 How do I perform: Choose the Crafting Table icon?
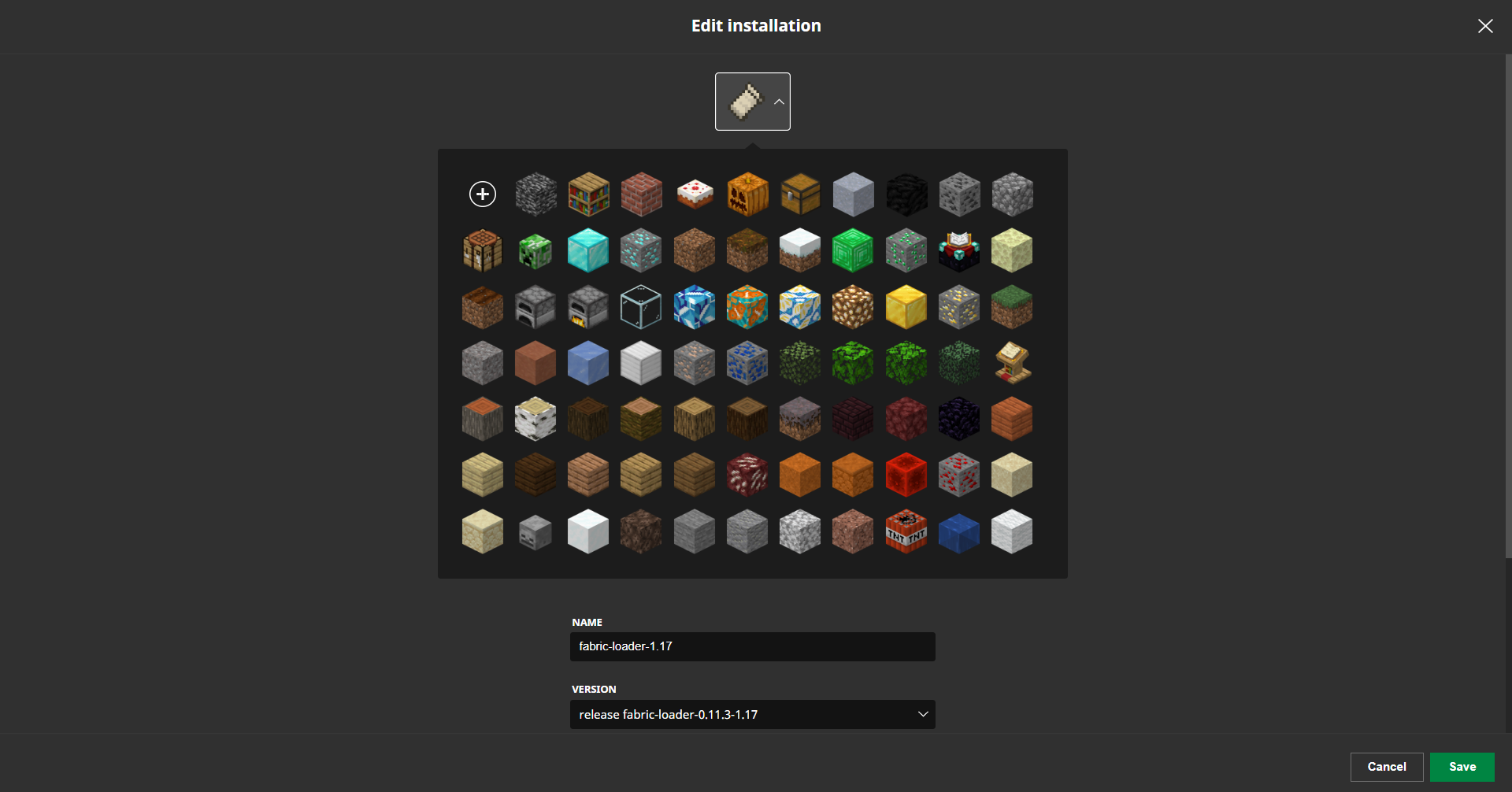pyautogui.click(x=483, y=251)
